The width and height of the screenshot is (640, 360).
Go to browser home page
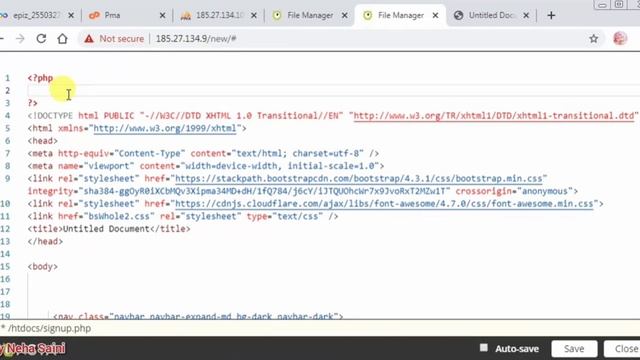point(62,39)
